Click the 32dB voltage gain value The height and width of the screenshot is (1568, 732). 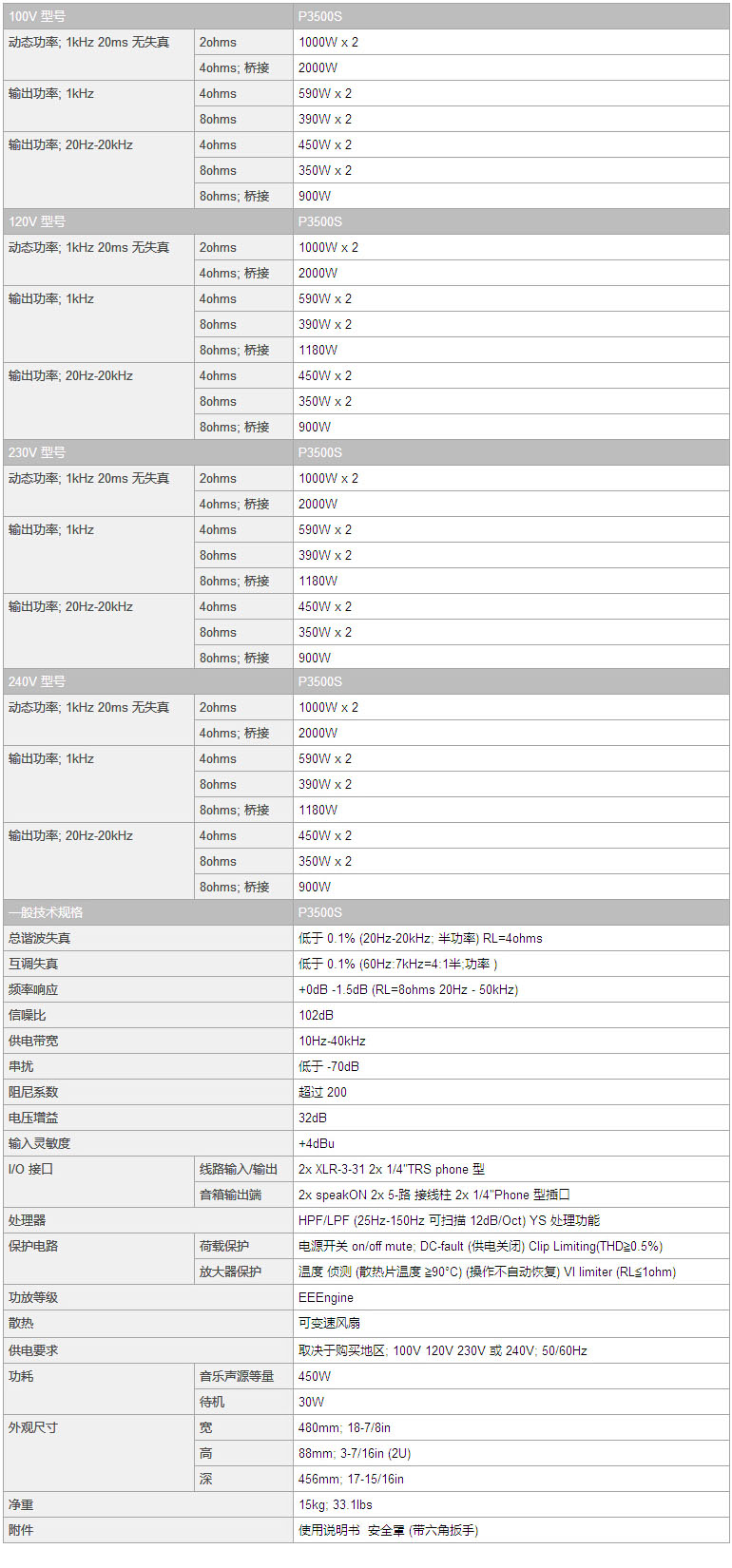(313, 1118)
